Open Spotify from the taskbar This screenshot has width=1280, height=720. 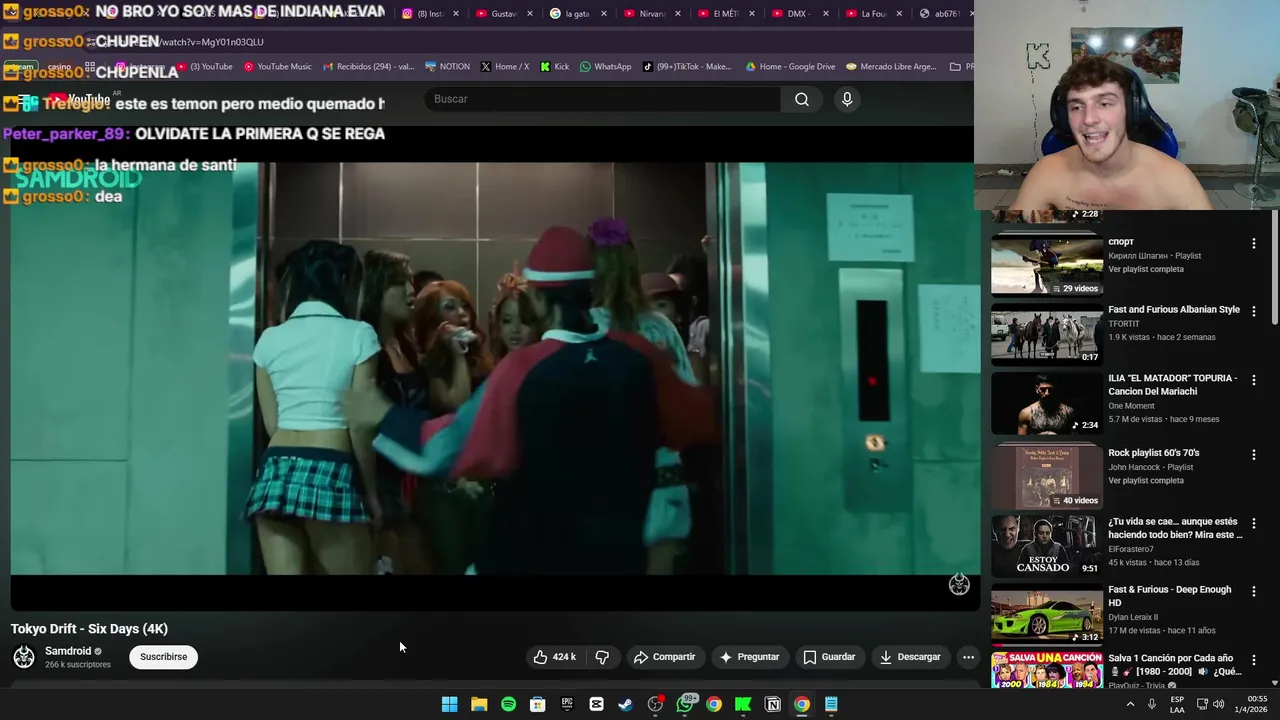[x=508, y=705]
